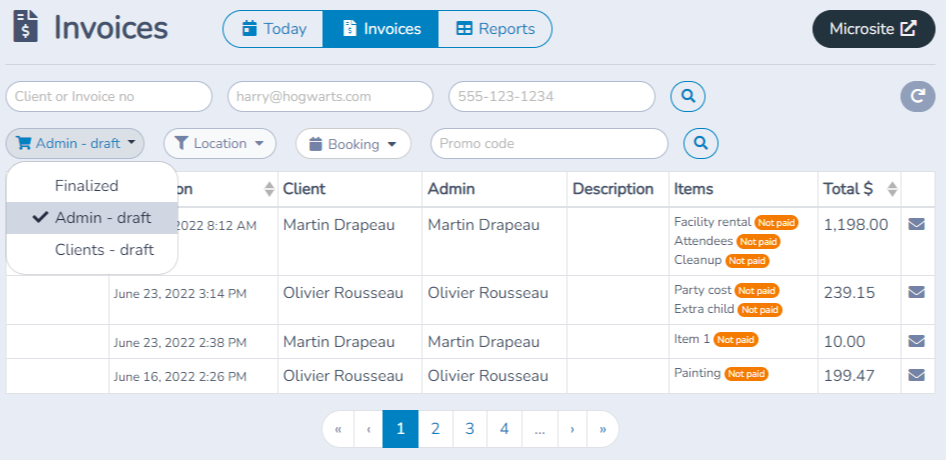Image resolution: width=947 pixels, height=460 pixels.
Task: Click the envelope icon in the 199.47 row
Action: pos(916,375)
